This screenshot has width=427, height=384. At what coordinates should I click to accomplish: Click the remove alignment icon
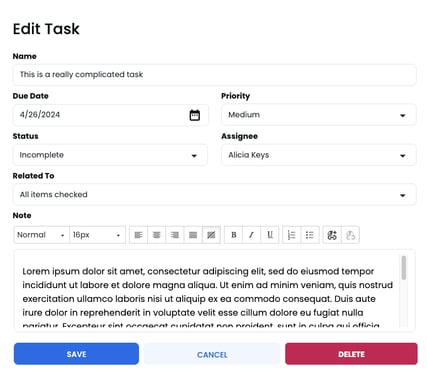(211, 235)
